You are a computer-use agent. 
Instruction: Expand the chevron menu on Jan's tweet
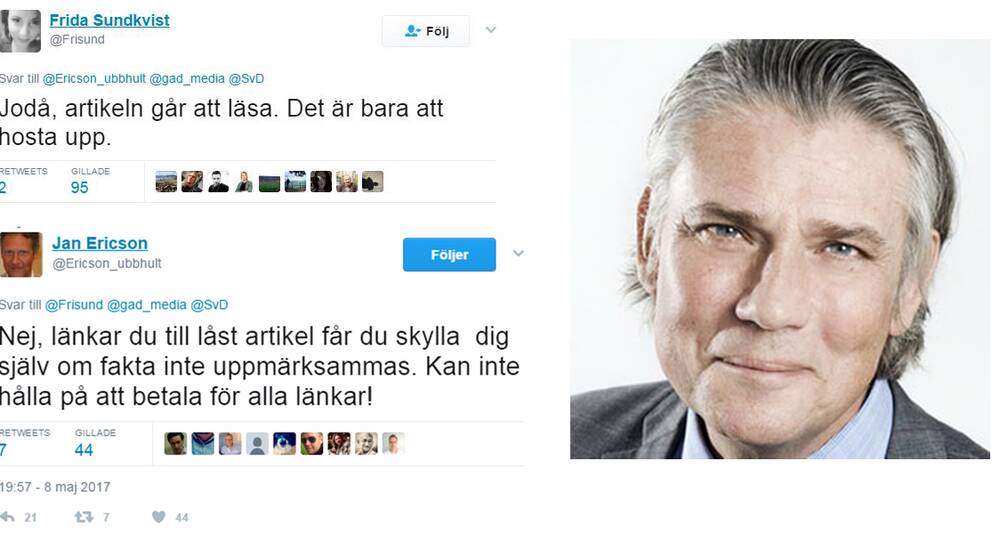coord(518,254)
